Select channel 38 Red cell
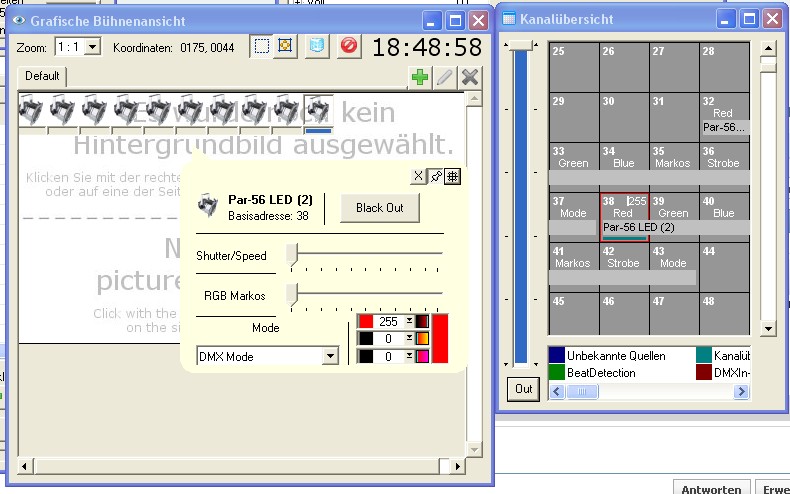 coord(624,217)
